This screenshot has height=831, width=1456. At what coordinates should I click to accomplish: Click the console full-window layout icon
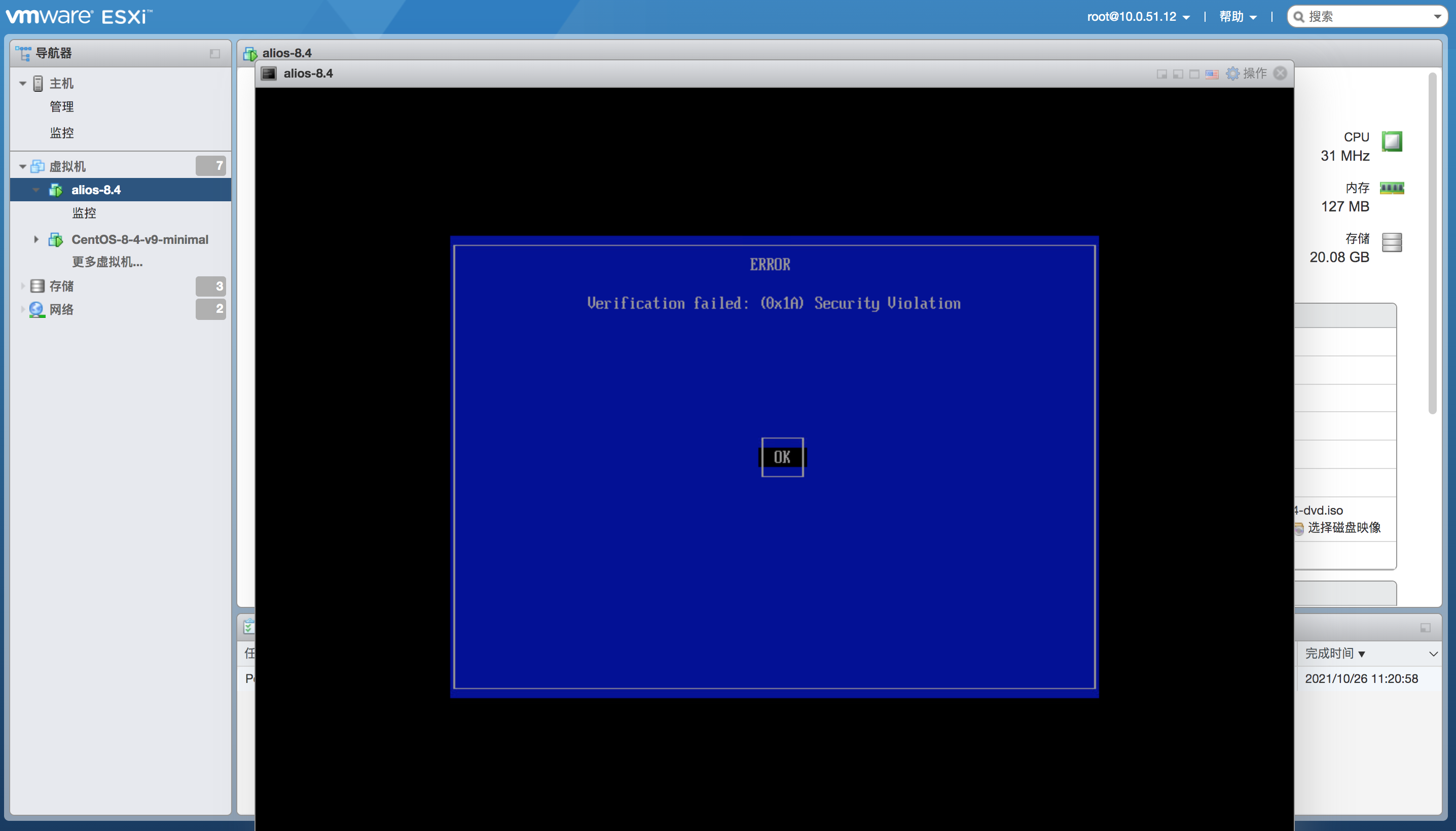pyautogui.click(x=1194, y=74)
